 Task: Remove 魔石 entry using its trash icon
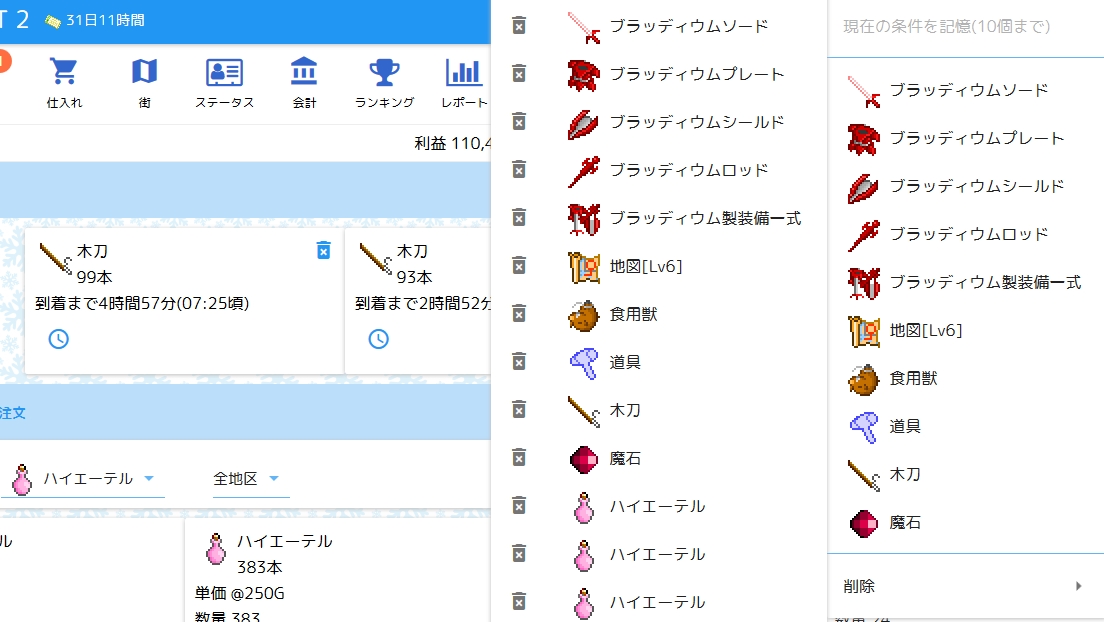(x=518, y=458)
